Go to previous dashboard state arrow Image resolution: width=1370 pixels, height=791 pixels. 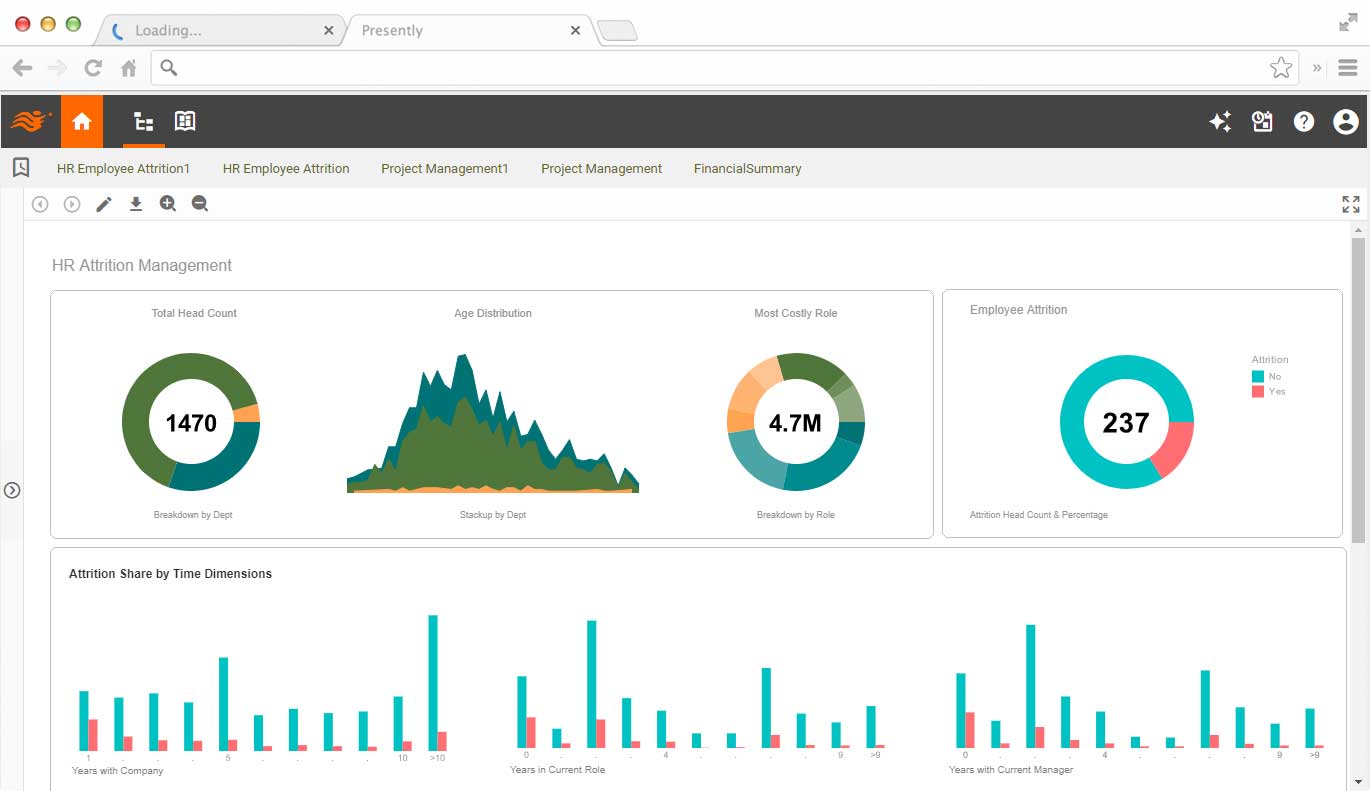(40, 204)
